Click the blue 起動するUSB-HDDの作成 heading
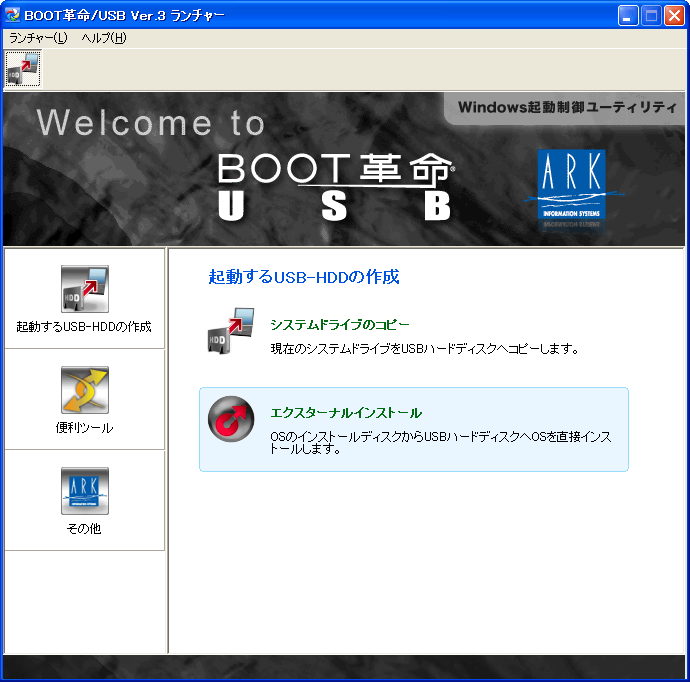Image resolution: width=690 pixels, height=682 pixels. click(x=304, y=277)
